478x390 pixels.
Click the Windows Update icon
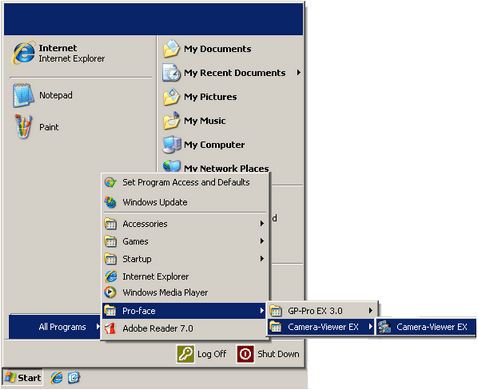coord(110,202)
